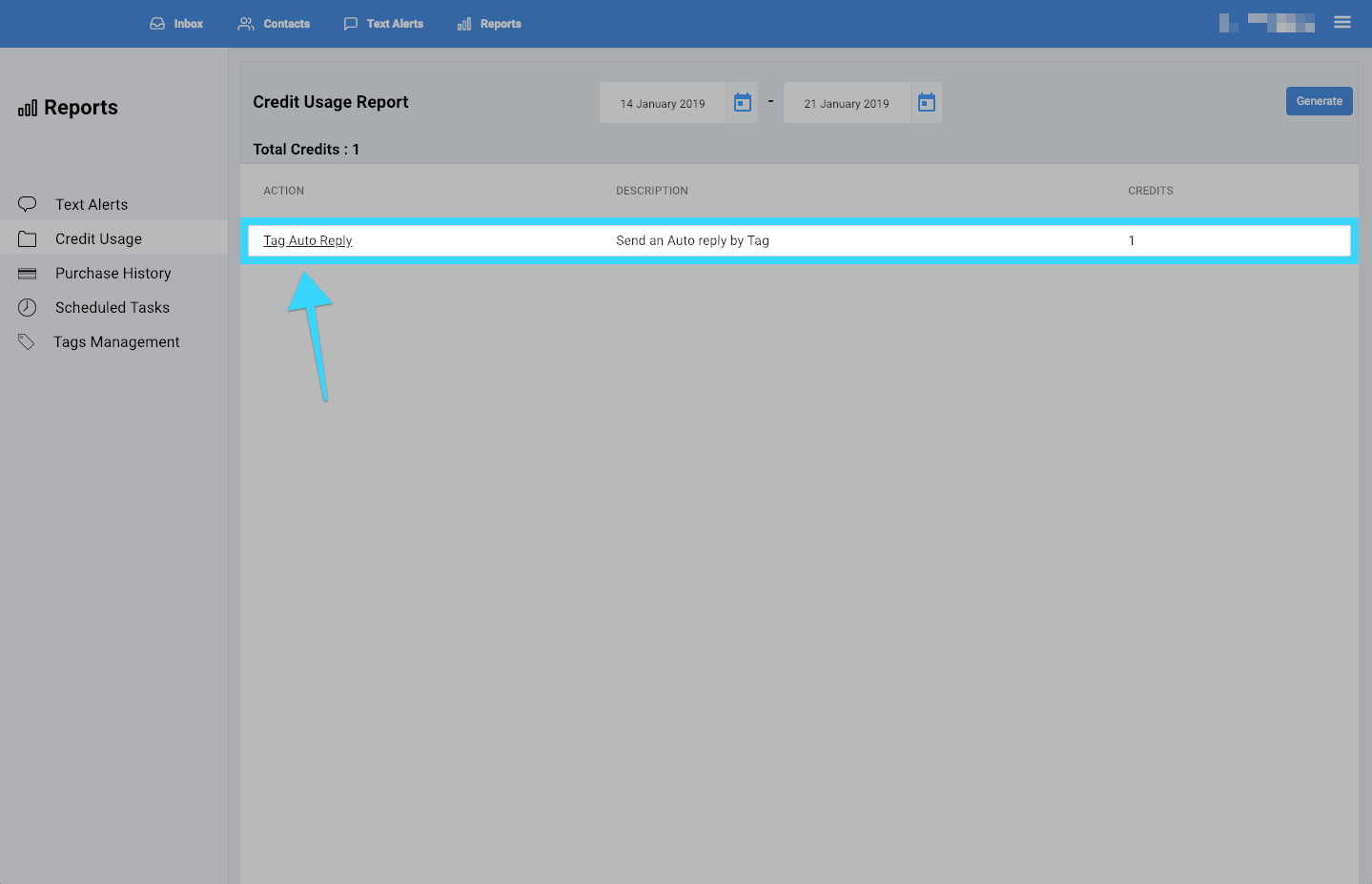
Task: Click the ACTION column header
Action: (284, 191)
